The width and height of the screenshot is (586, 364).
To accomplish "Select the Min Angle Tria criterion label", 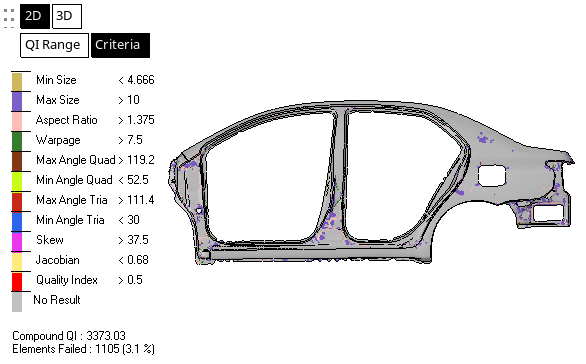I will point(70,220).
